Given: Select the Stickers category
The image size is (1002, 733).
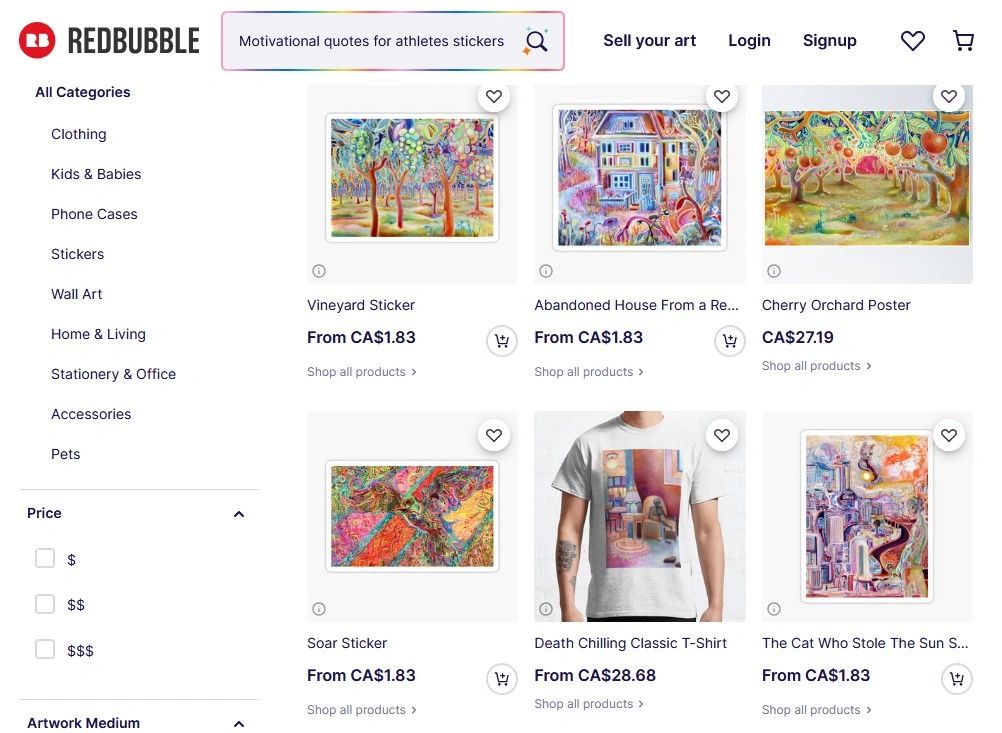Looking at the screenshot, I should point(77,254).
